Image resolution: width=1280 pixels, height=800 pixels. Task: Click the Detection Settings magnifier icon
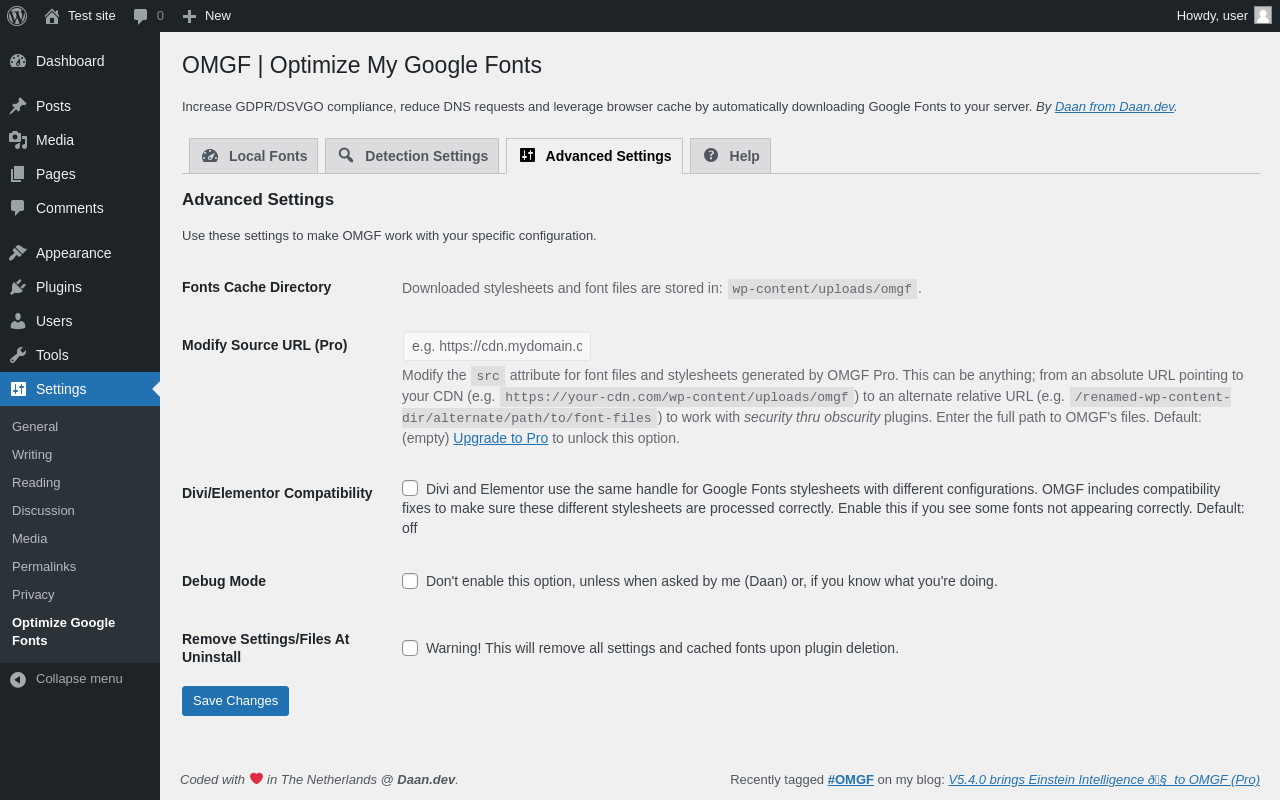click(346, 156)
